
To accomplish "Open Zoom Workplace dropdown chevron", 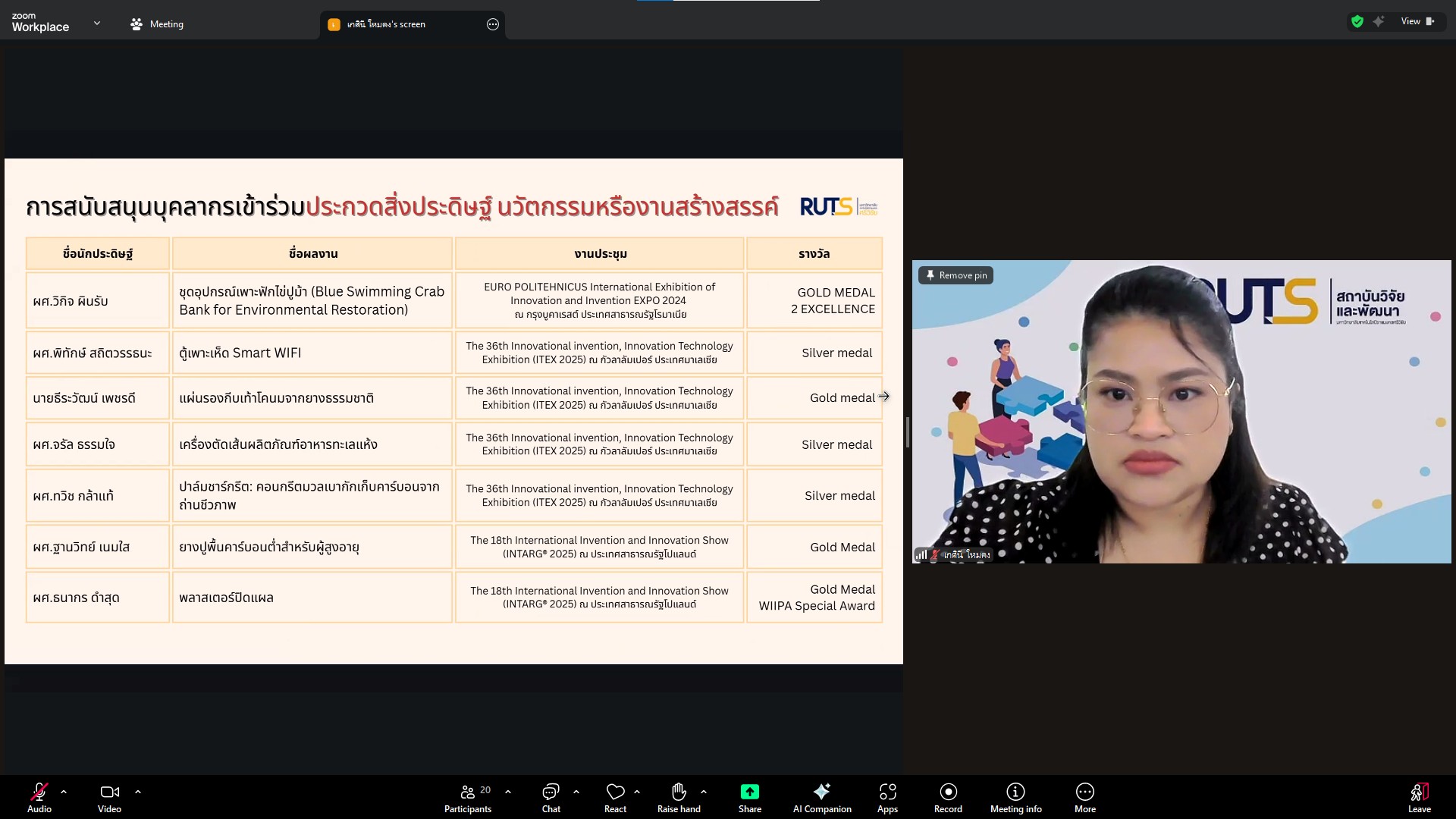I will pyautogui.click(x=97, y=24).
